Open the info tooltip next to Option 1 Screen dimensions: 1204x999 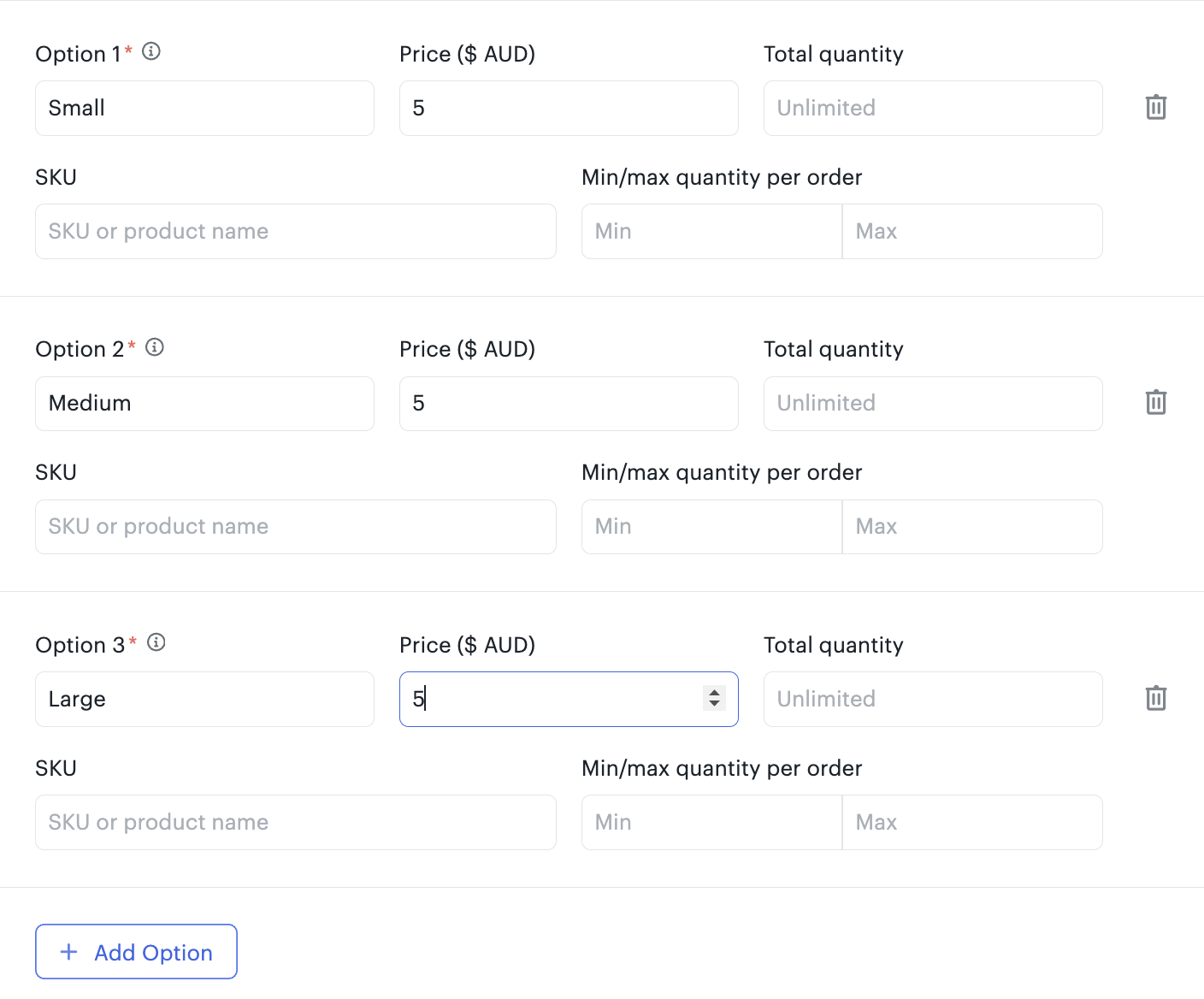[151, 51]
